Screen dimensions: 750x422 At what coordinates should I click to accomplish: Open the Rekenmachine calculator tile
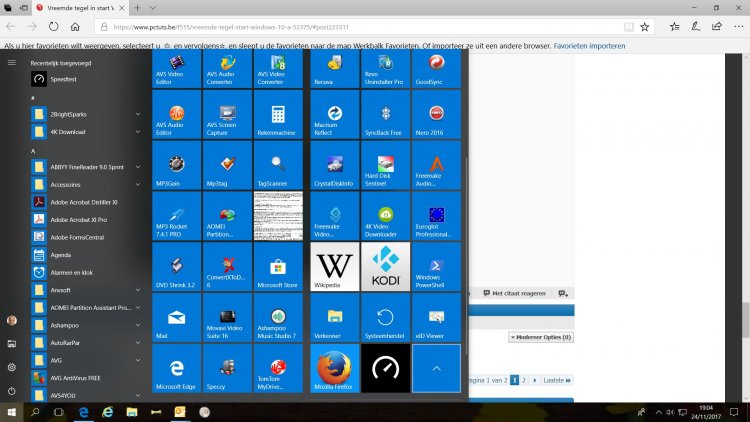click(278, 116)
